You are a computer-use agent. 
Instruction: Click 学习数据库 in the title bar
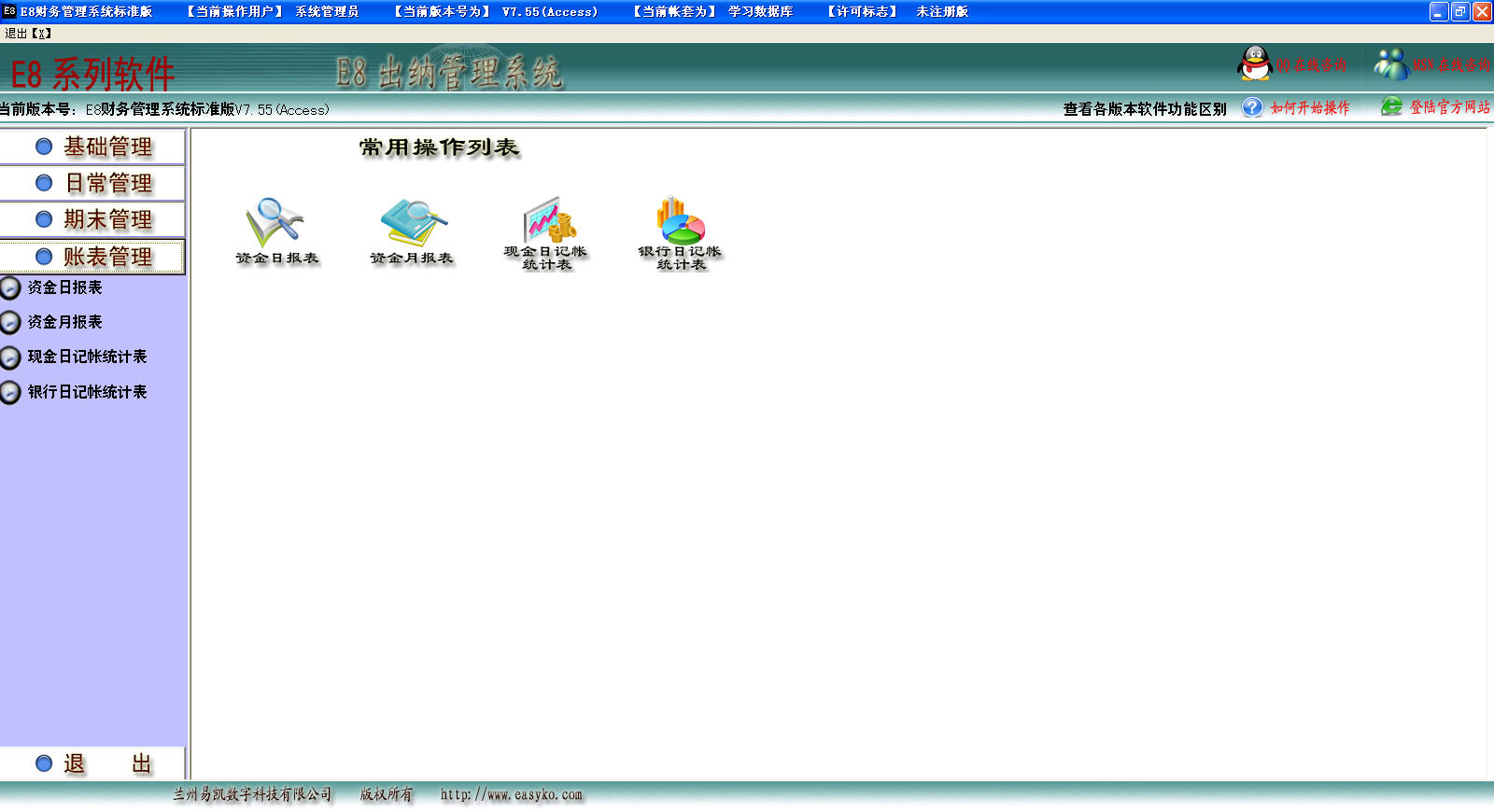coord(760,12)
